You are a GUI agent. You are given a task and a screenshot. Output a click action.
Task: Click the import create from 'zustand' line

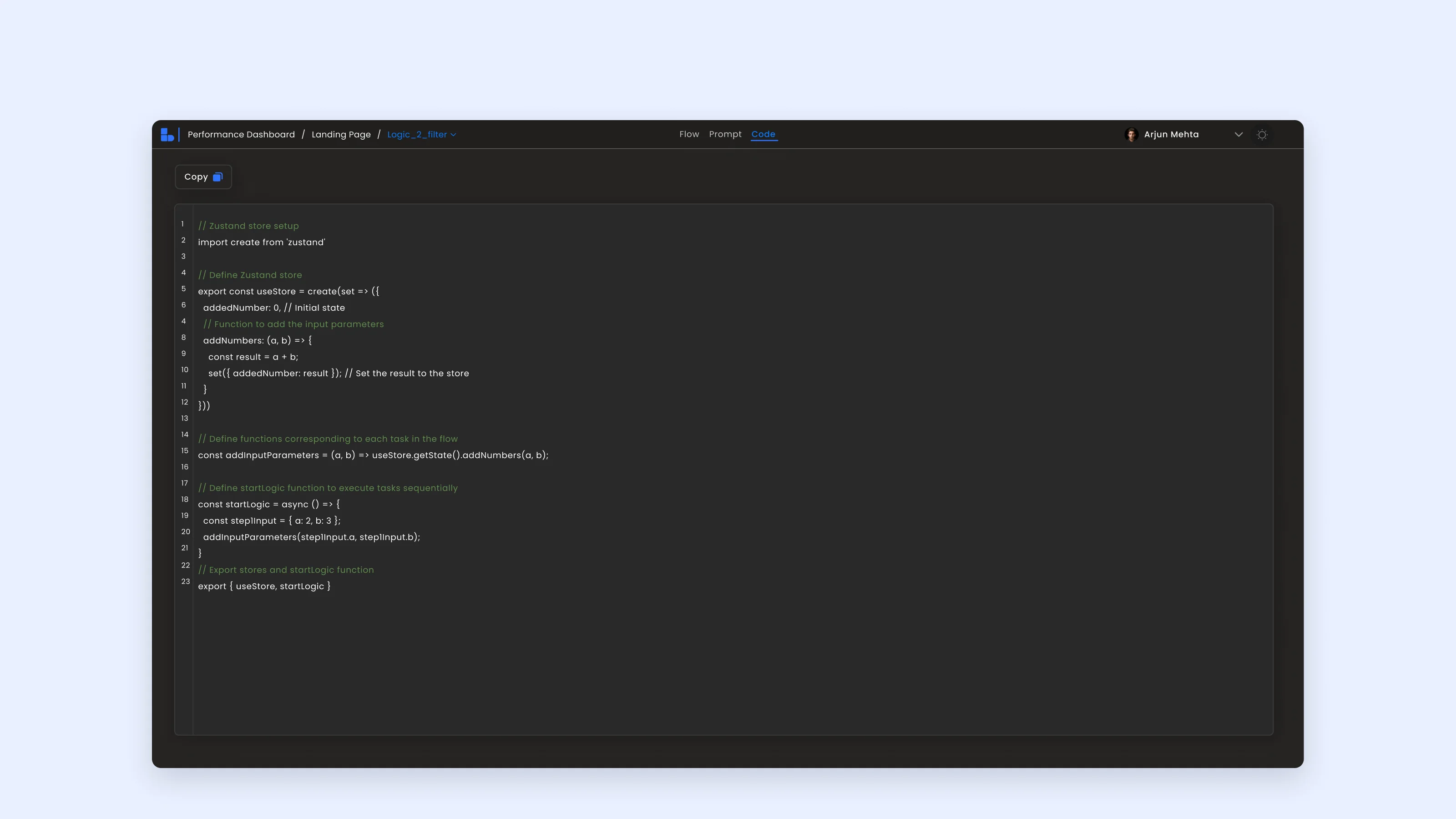[x=262, y=243]
